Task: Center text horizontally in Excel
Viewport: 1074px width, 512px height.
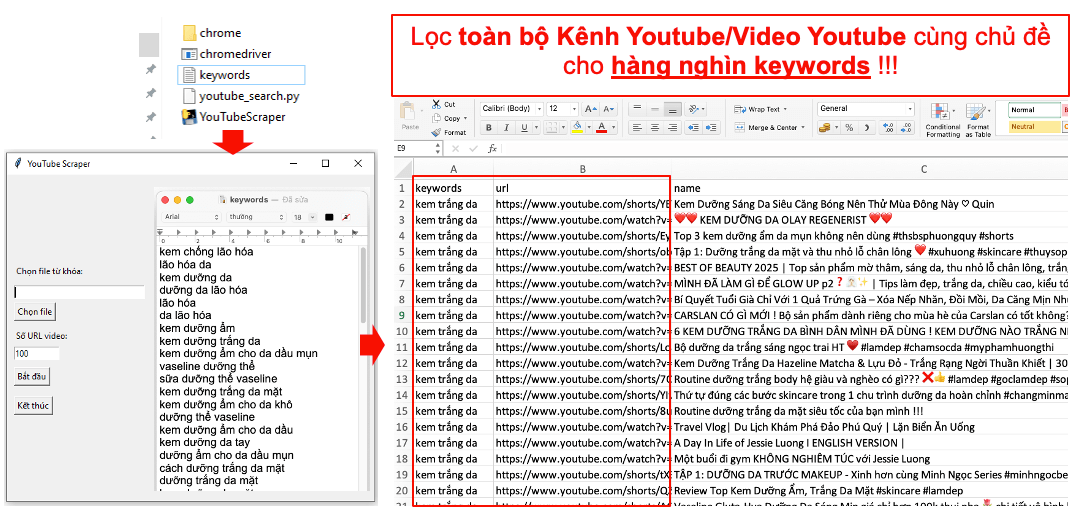Action: [x=655, y=127]
